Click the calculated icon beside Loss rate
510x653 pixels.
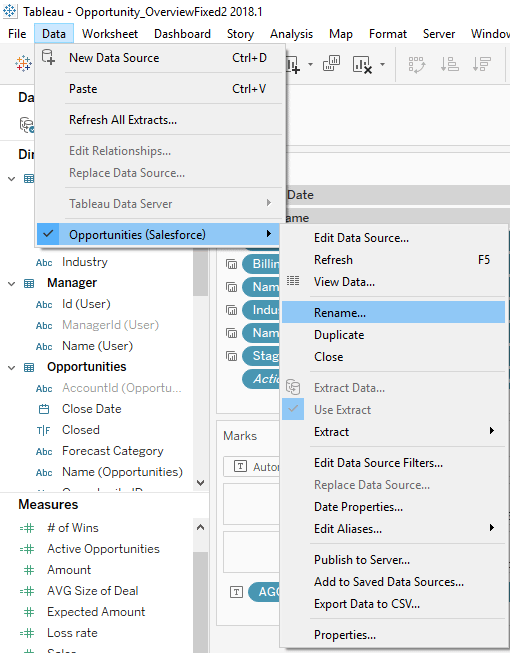click(27, 633)
